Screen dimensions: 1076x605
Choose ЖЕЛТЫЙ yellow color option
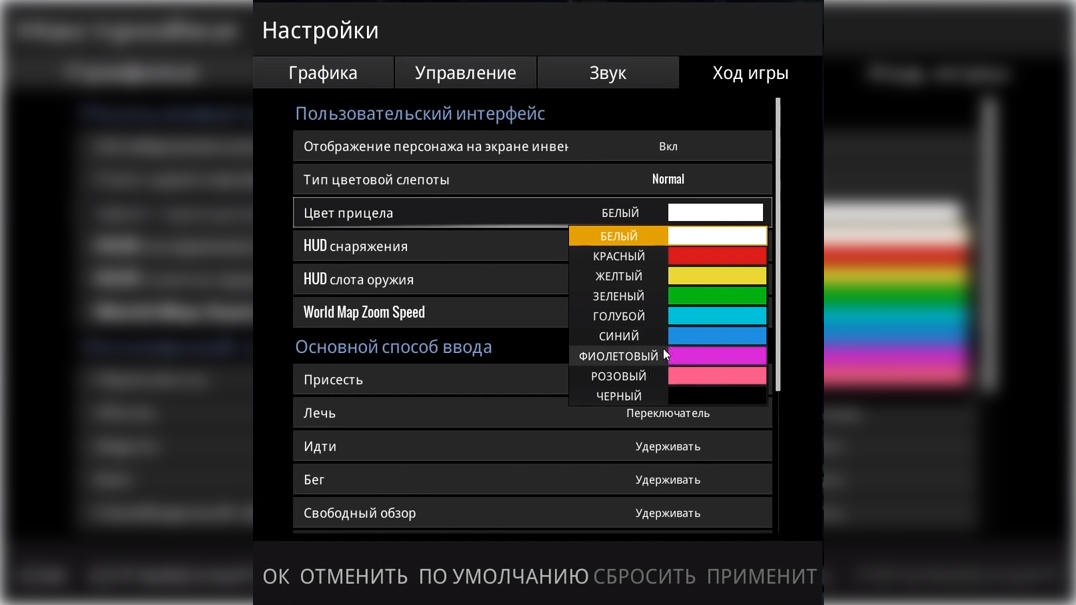click(667, 276)
